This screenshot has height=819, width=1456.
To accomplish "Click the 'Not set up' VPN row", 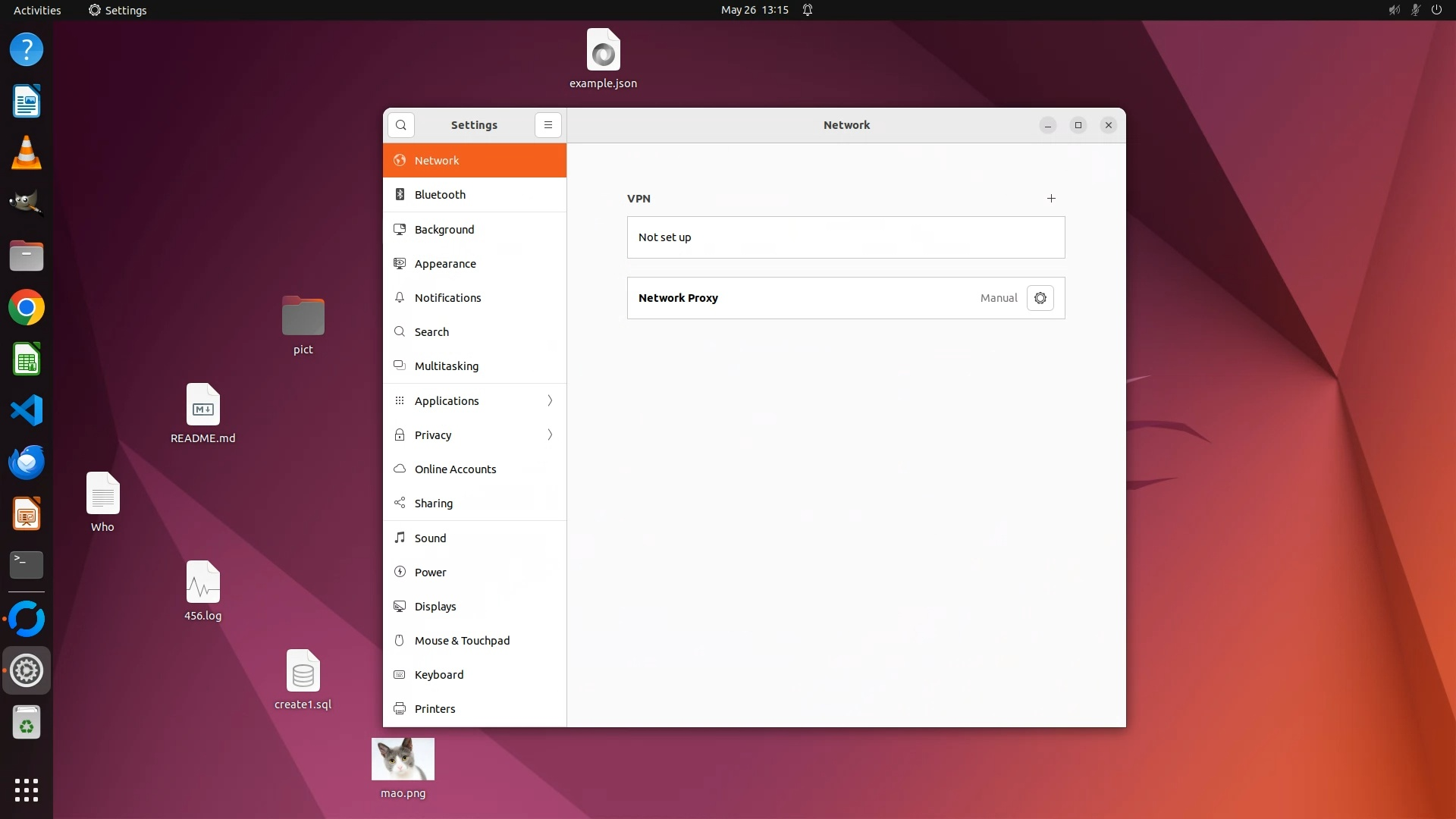I will coord(846,237).
